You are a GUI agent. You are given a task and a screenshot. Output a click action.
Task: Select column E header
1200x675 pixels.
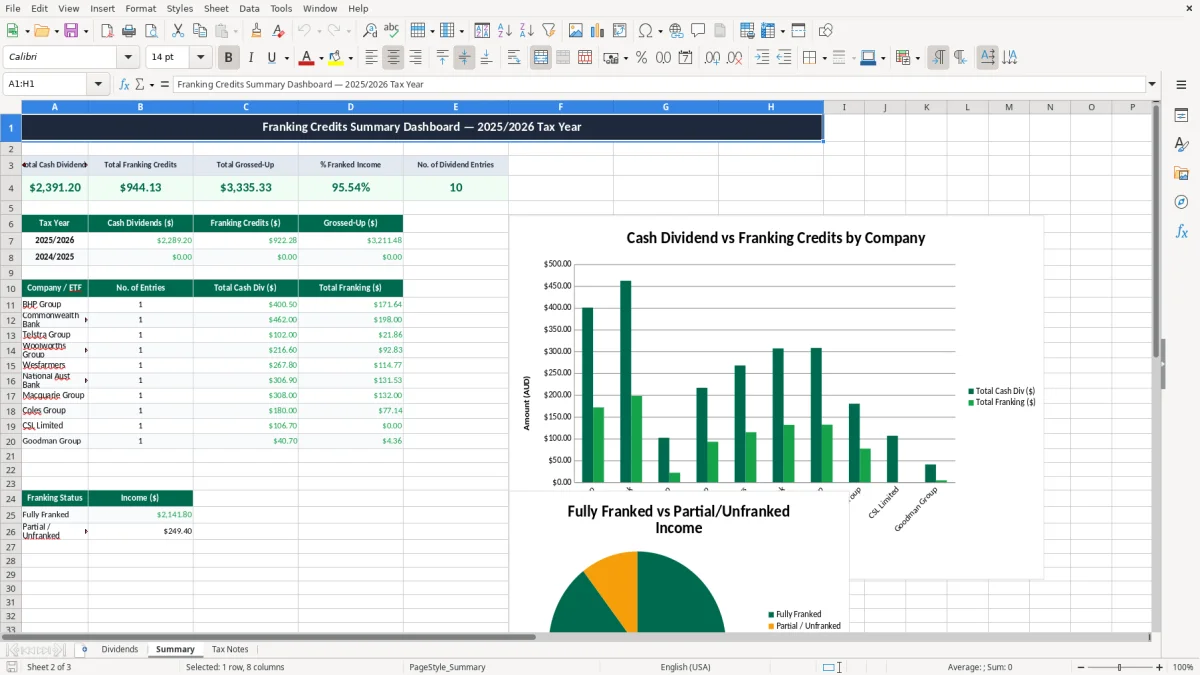(x=456, y=107)
